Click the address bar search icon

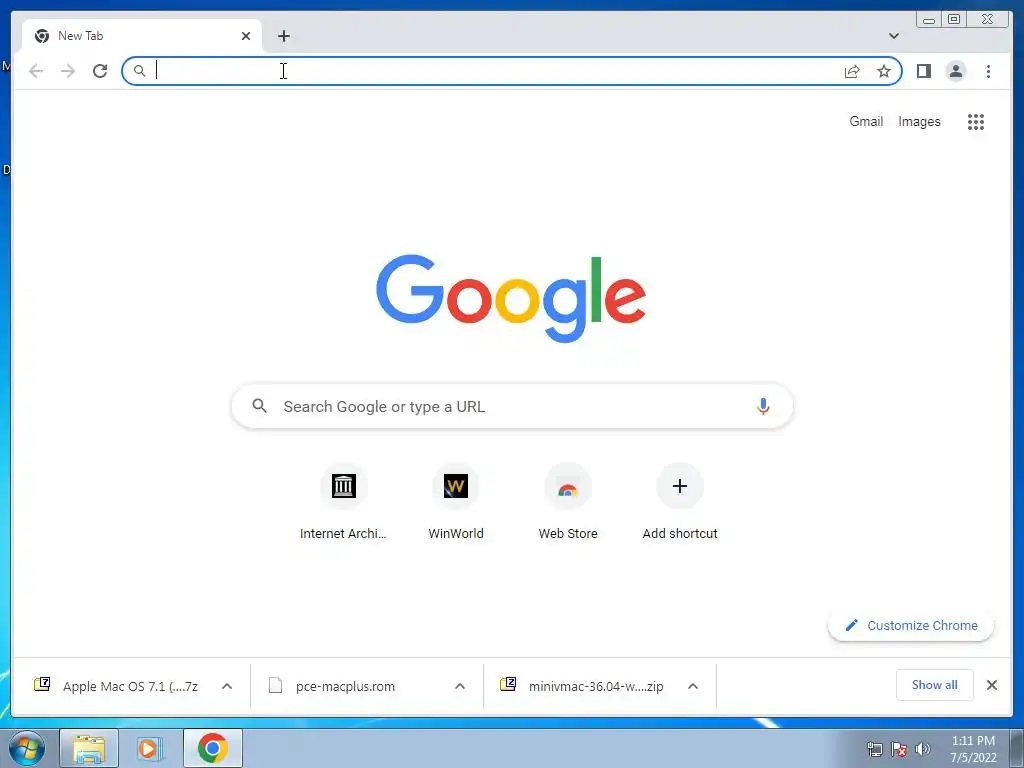tap(139, 71)
